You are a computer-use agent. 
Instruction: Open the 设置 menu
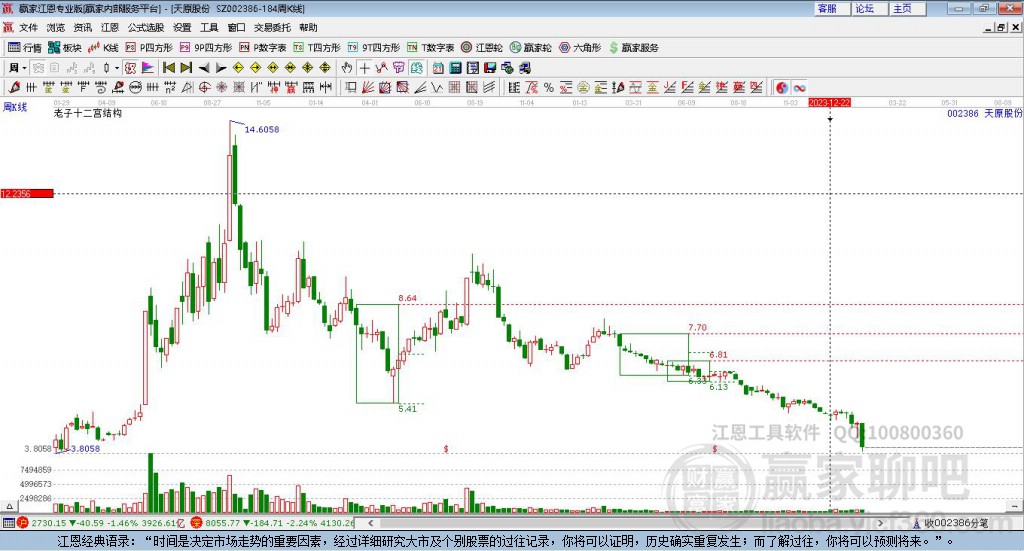[182, 27]
